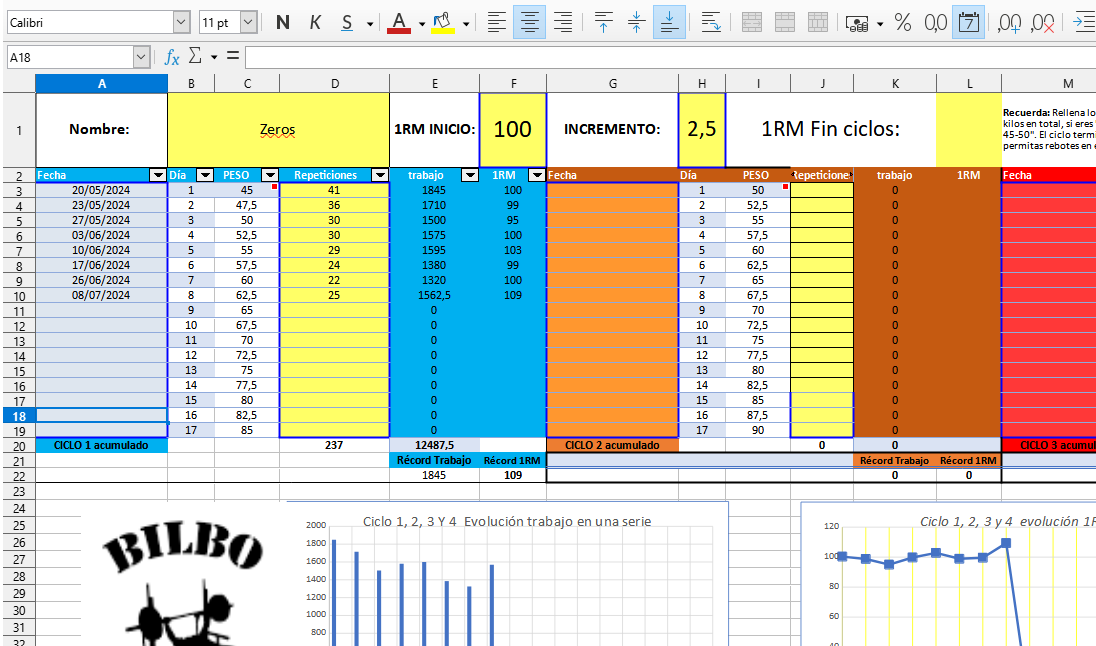Select the 1RM Fin ciclos: cell
Screen dimensions: 1096x646
pos(830,130)
